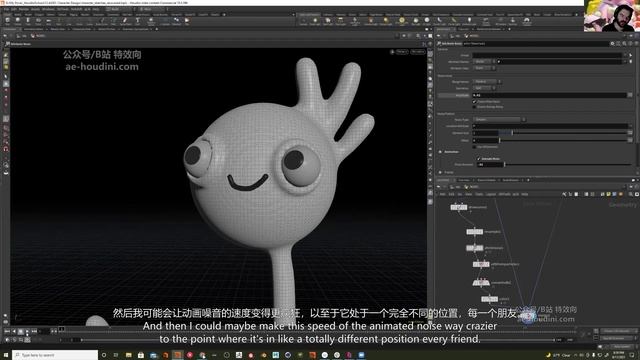Click blue network box icon in network toolbar
This screenshot has width=640, height=360.
pos(614,194)
